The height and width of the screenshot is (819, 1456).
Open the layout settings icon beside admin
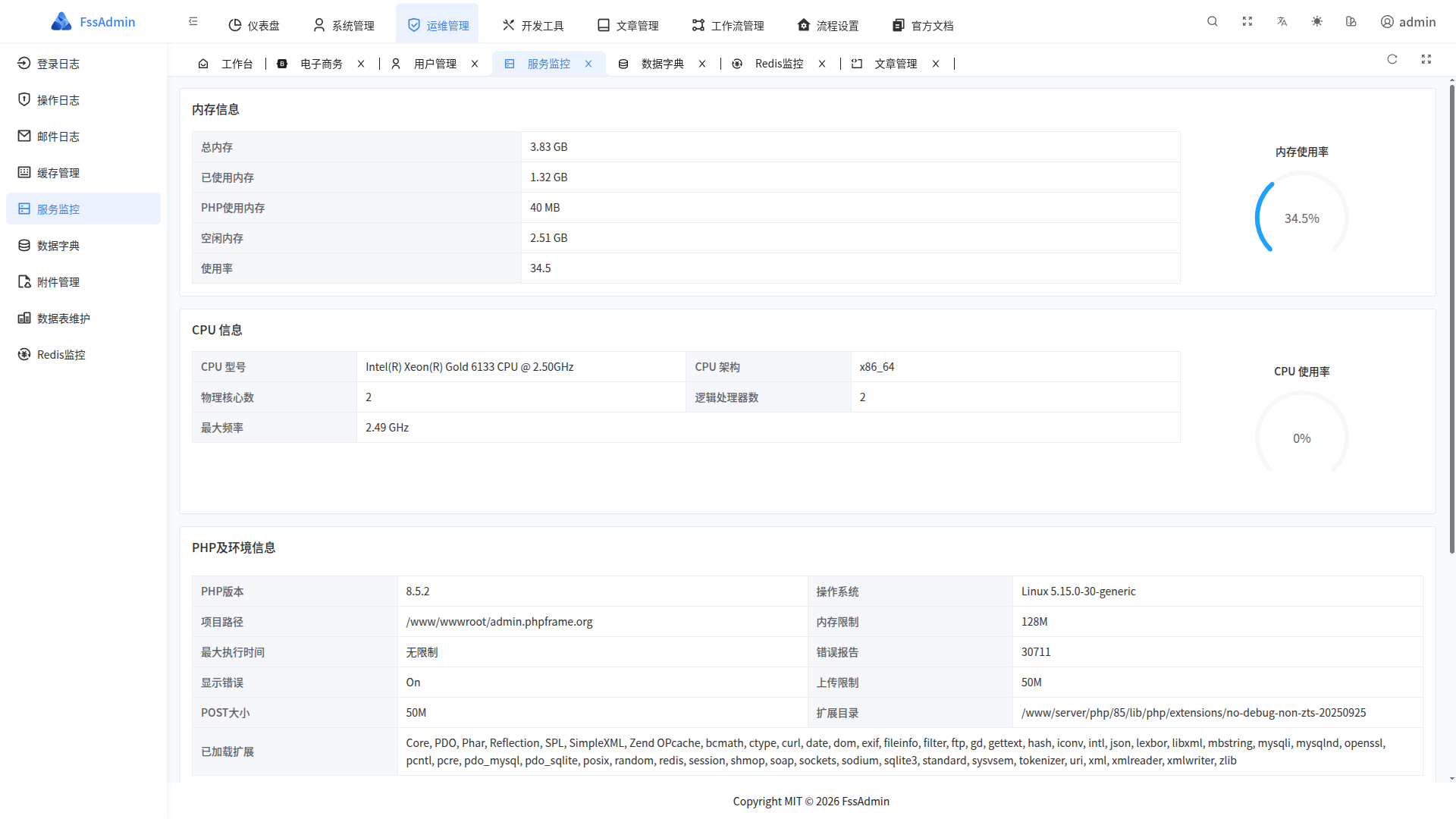(x=1351, y=22)
